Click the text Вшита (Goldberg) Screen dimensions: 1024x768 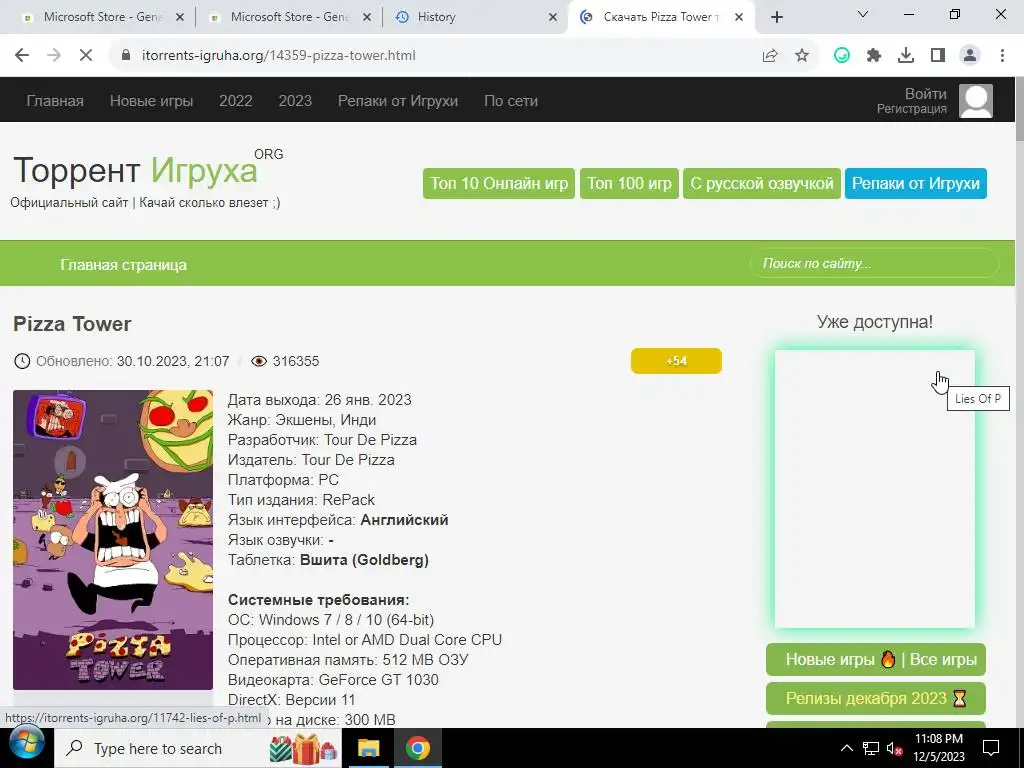364,560
